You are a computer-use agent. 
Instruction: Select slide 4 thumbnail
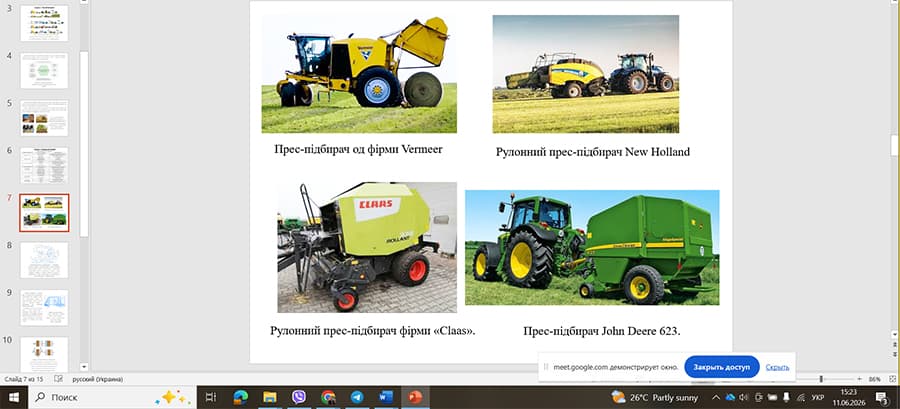44,71
